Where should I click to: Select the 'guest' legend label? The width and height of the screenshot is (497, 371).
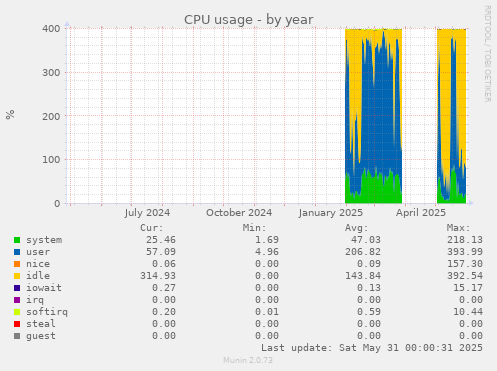pyautogui.click(x=41, y=336)
